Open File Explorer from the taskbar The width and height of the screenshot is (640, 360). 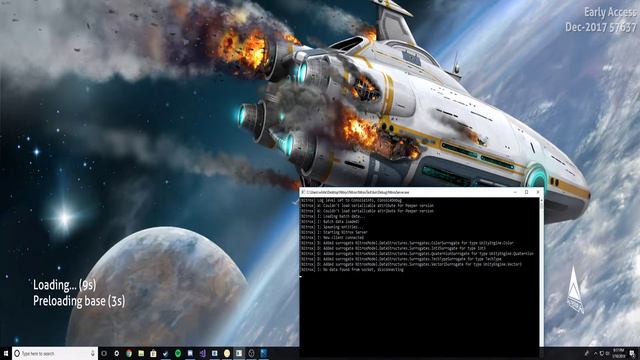(141, 353)
